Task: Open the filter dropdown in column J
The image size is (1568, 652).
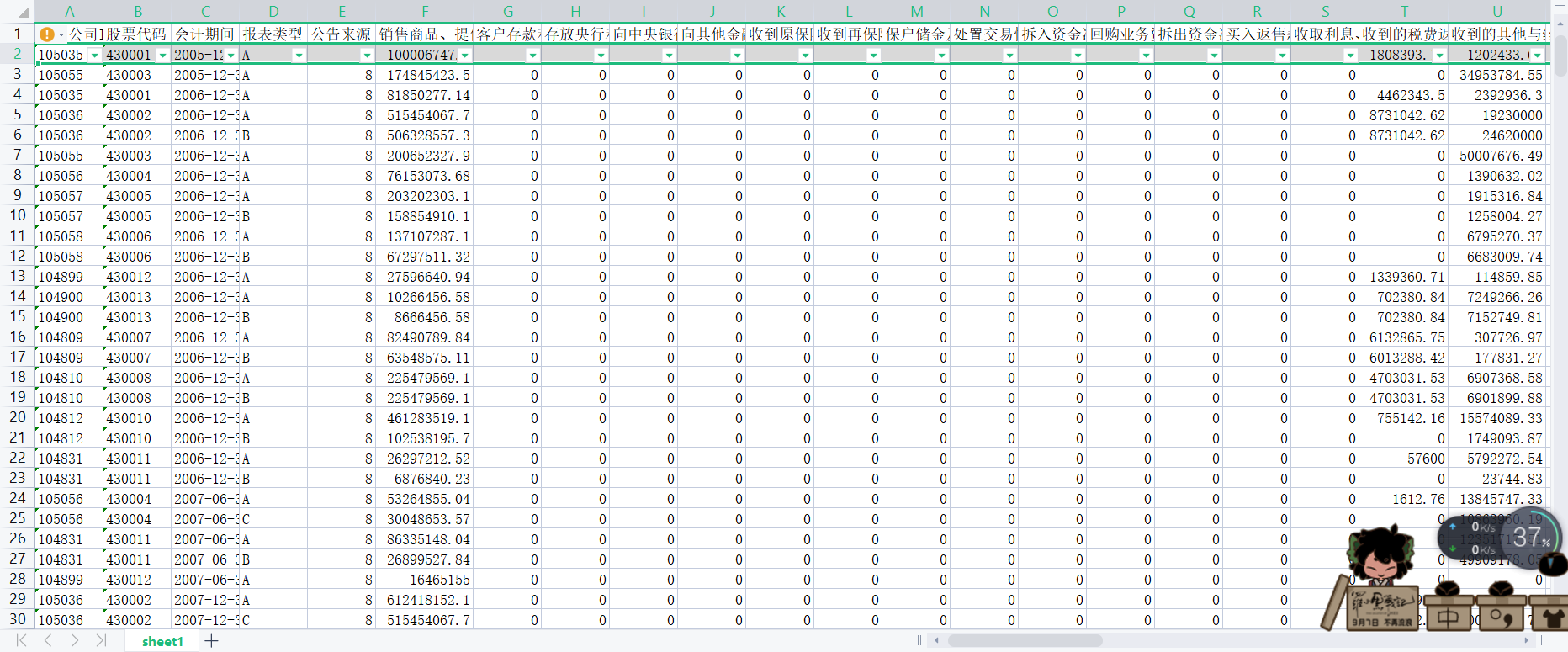Action: click(737, 56)
